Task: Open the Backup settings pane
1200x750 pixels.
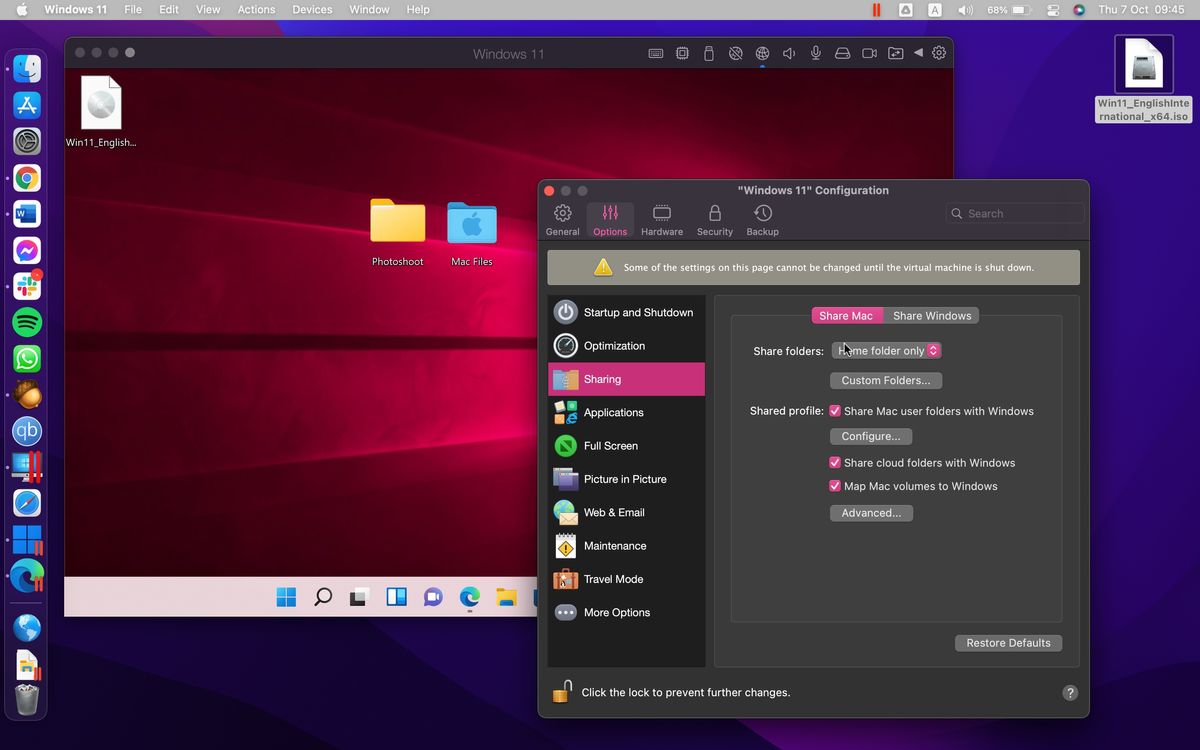Action: click(x=762, y=218)
